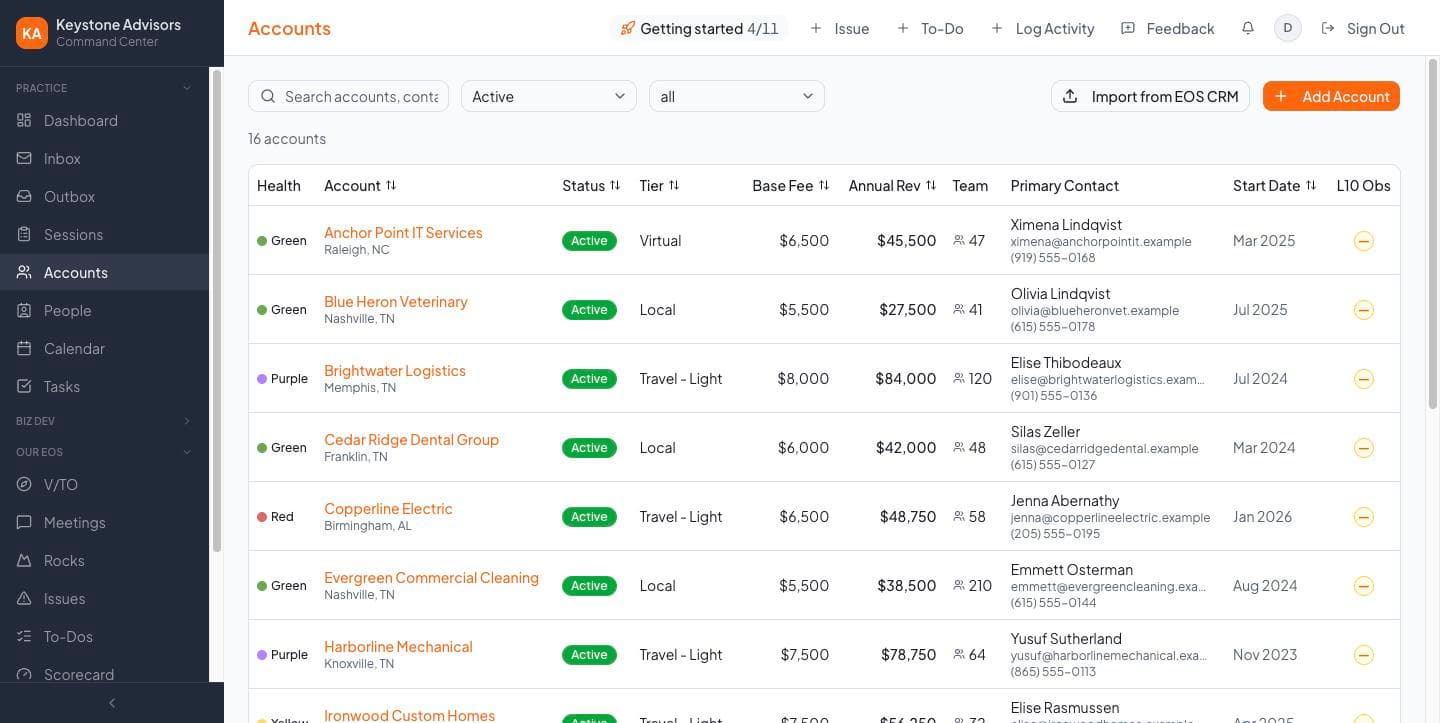Click the To-Dos list icon

tap(24, 637)
